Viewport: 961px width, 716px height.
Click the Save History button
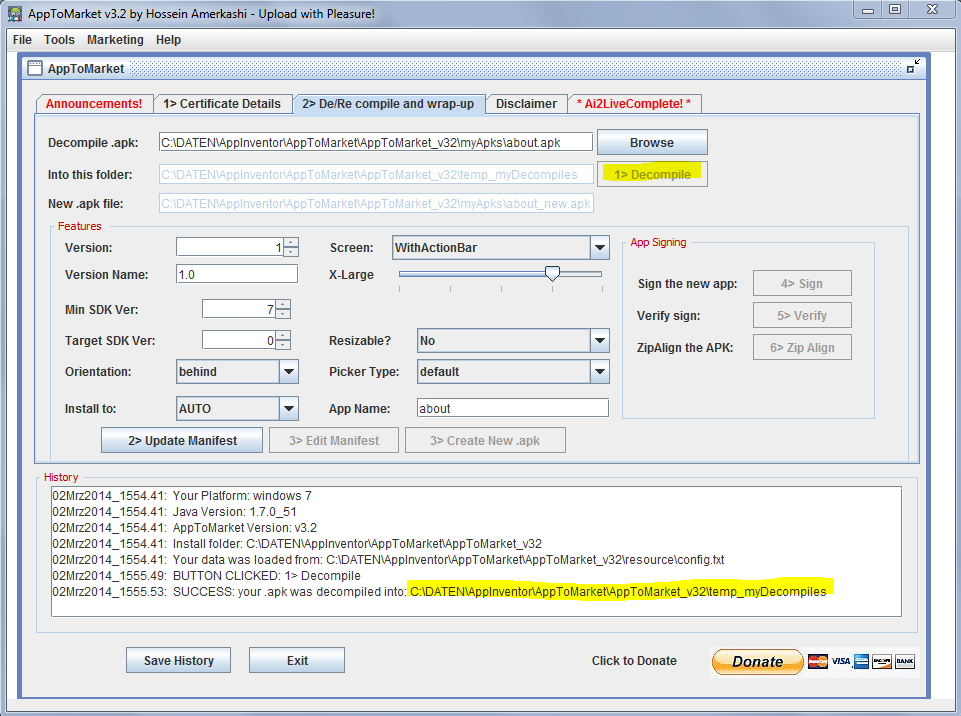tap(178, 661)
